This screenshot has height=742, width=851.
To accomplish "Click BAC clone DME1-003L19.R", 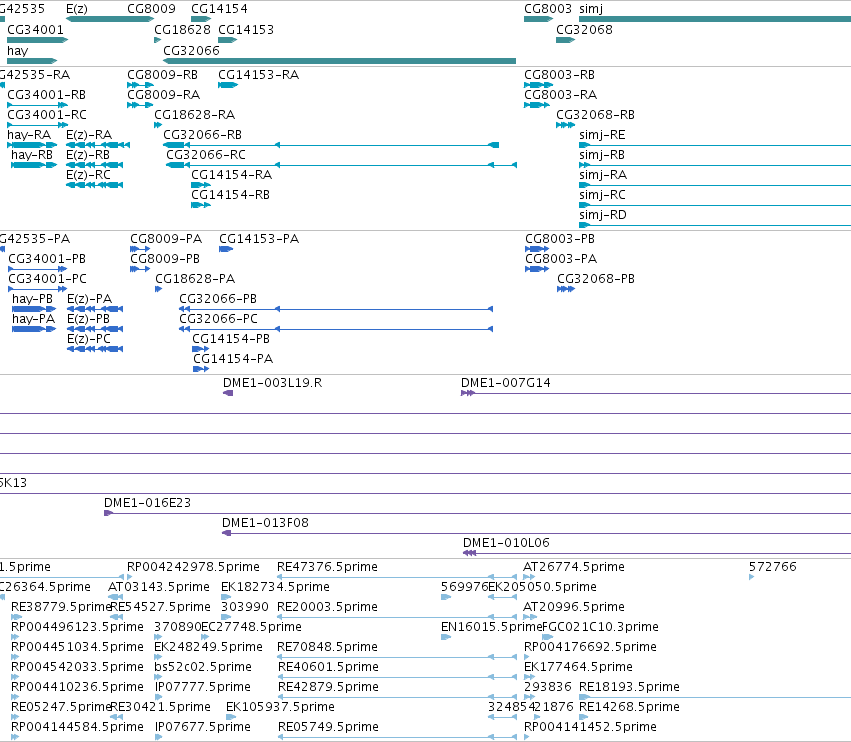I will click(x=272, y=383).
